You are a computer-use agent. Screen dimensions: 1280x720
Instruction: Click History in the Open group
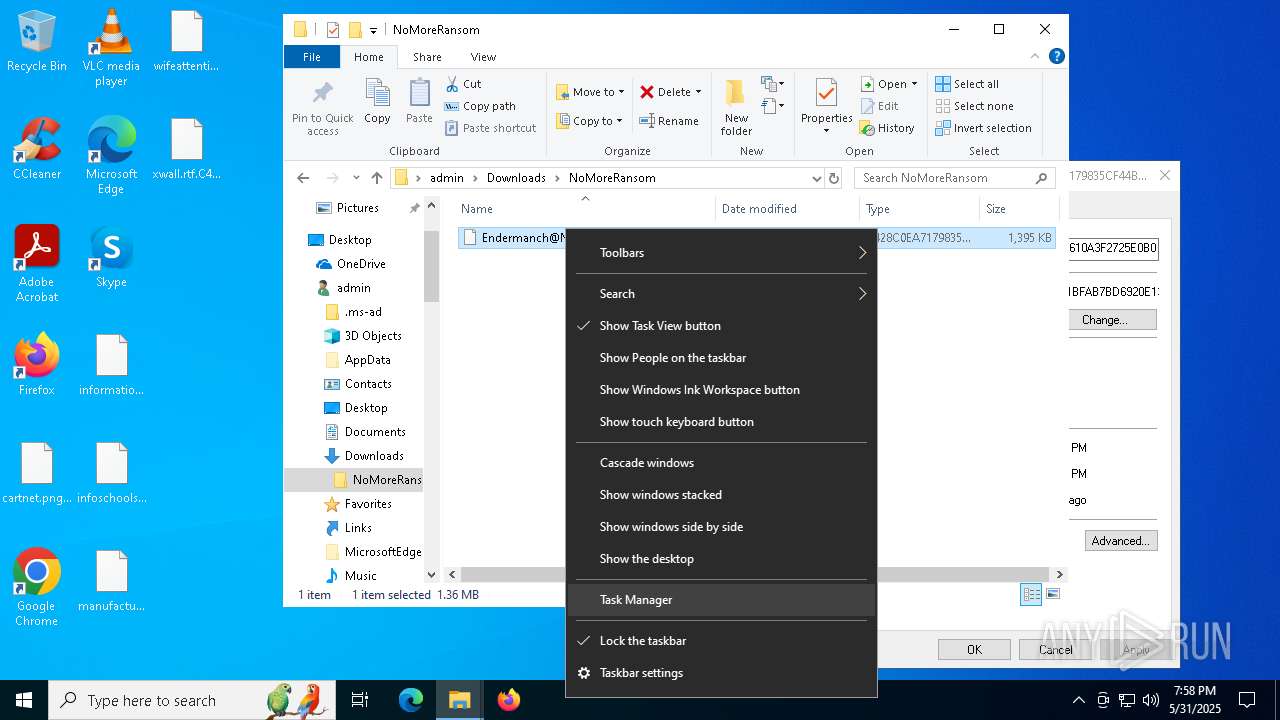(x=887, y=128)
